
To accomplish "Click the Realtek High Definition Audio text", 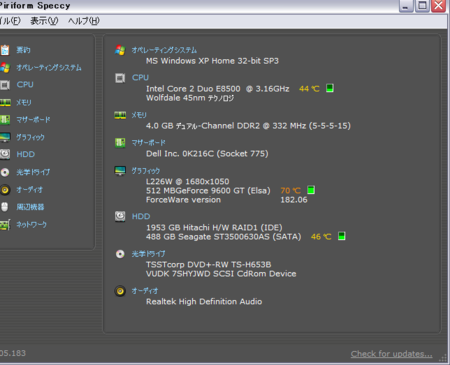I will (x=204, y=302).
